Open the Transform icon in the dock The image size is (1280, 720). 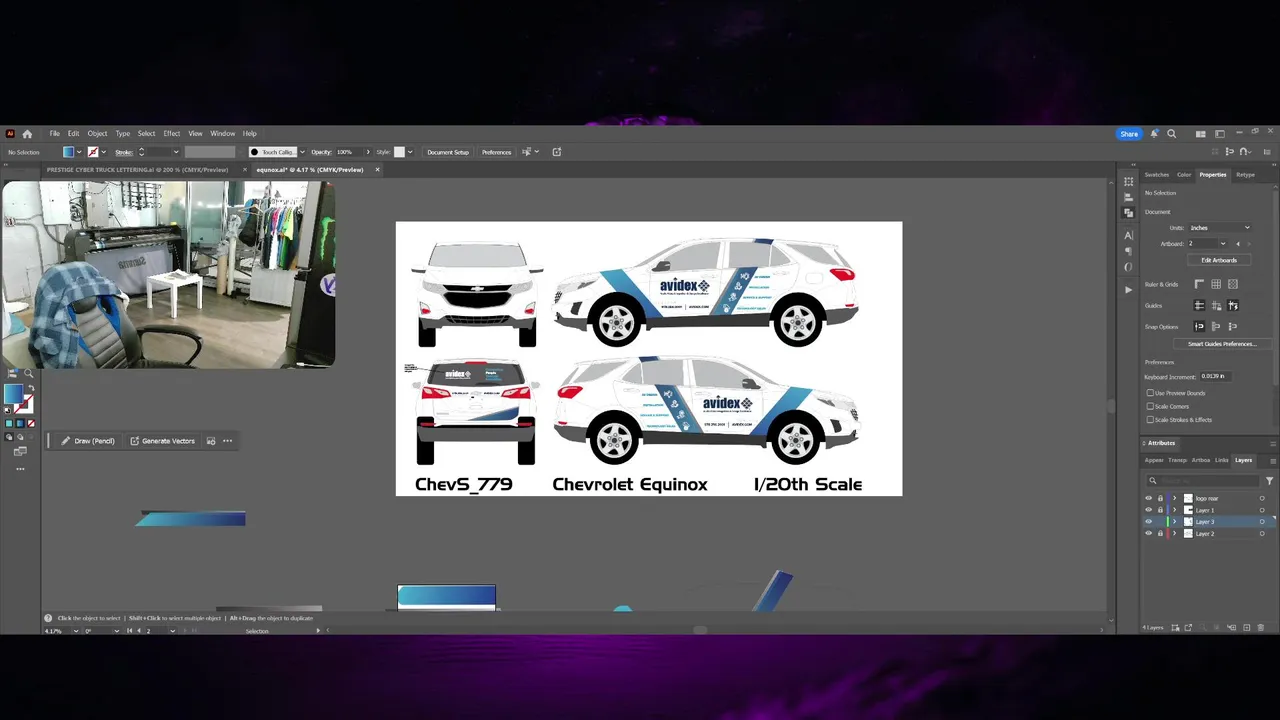(x=1128, y=181)
